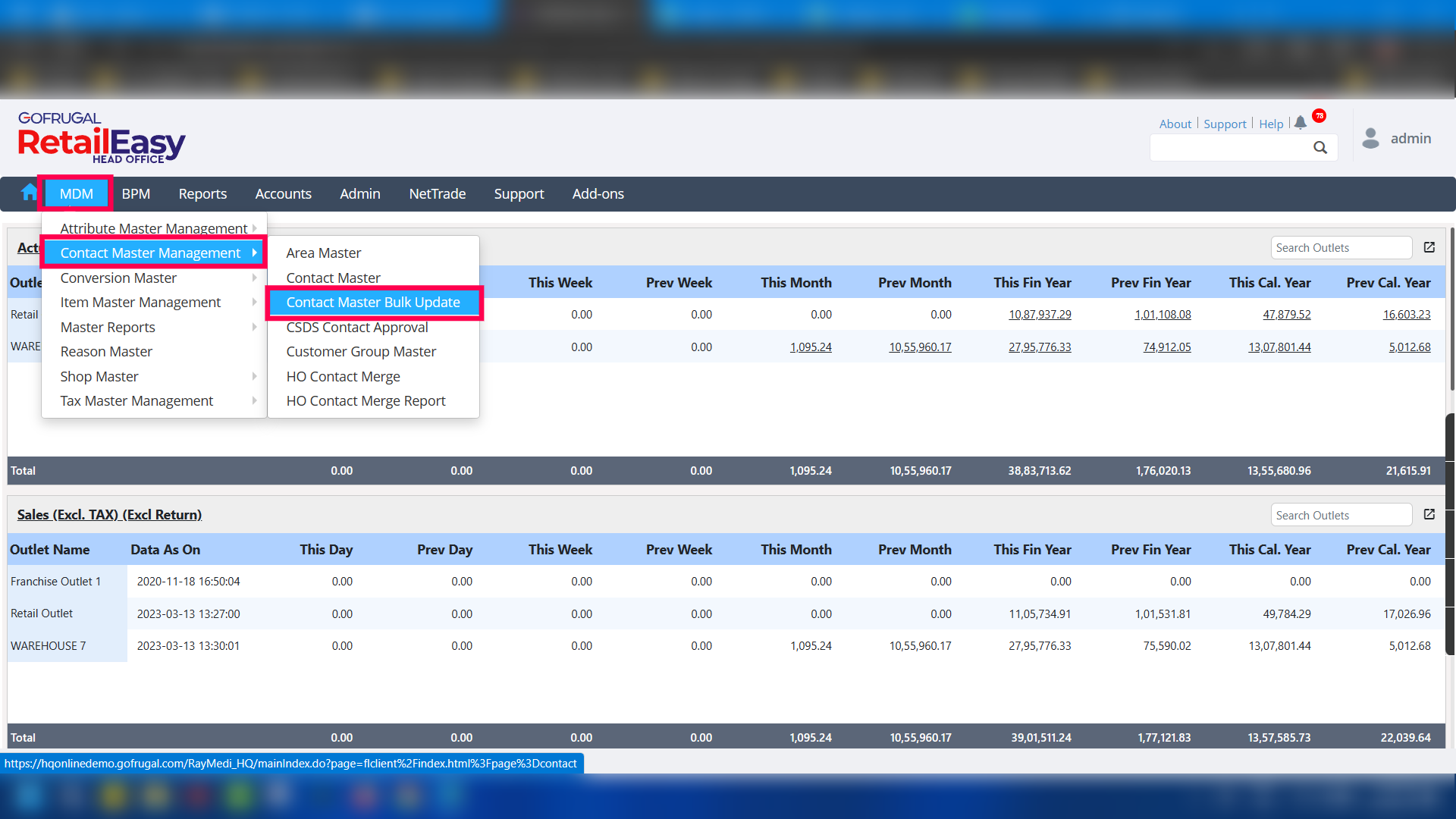The width and height of the screenshot is (1456, 819).
Task: Click Search Outlets field in Sales panel
Action: [x=1340, y=516]
